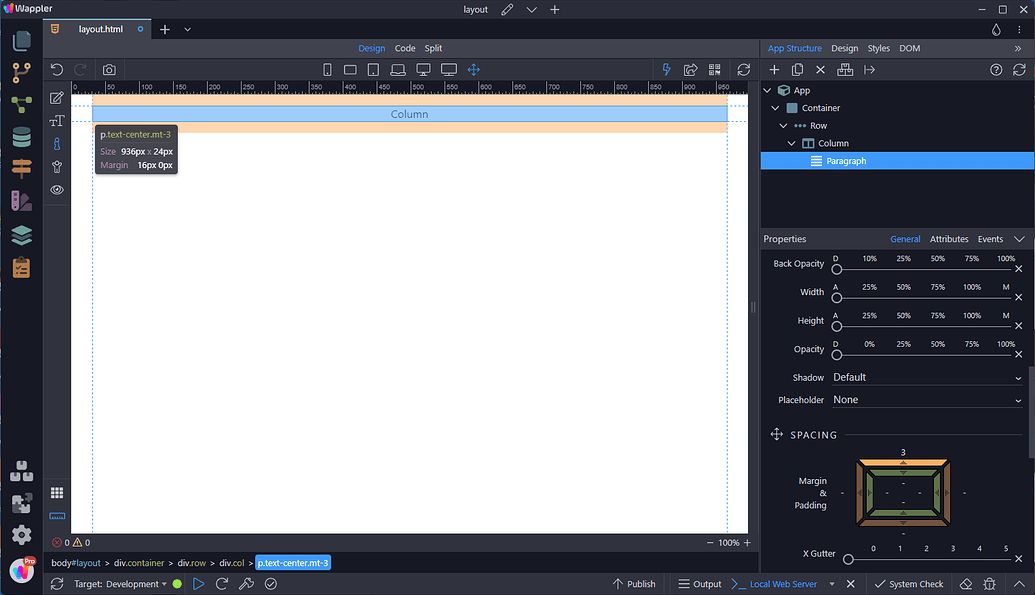Select the mobile phone viewport icon
This screenshot has width=1035, height=595.
point(327,69)
